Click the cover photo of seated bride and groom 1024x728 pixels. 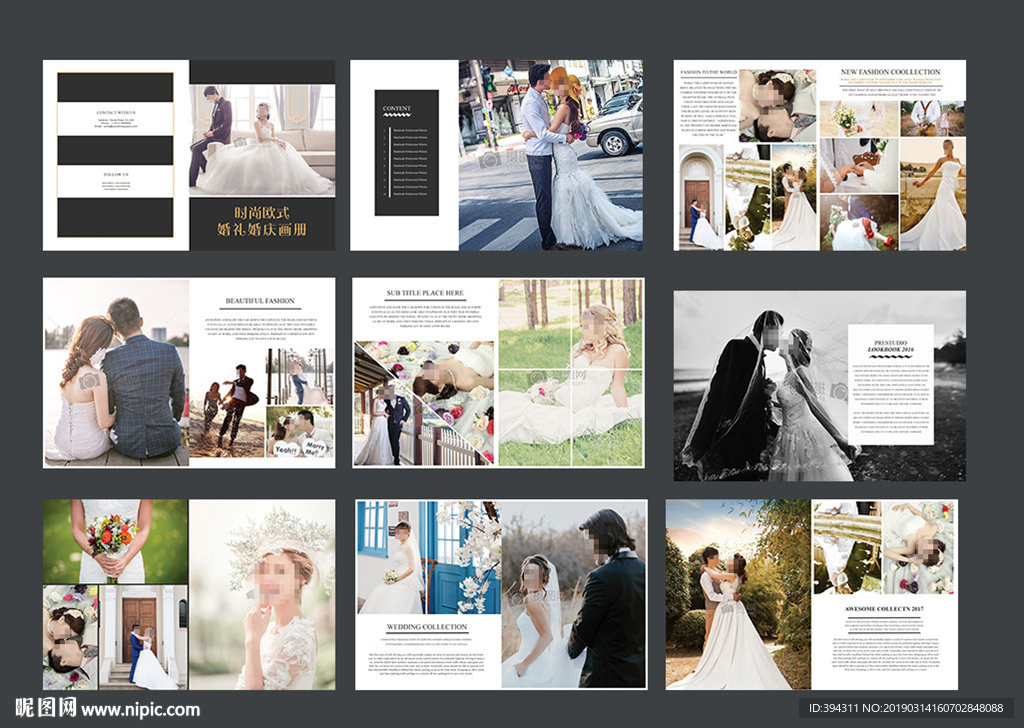263,141
